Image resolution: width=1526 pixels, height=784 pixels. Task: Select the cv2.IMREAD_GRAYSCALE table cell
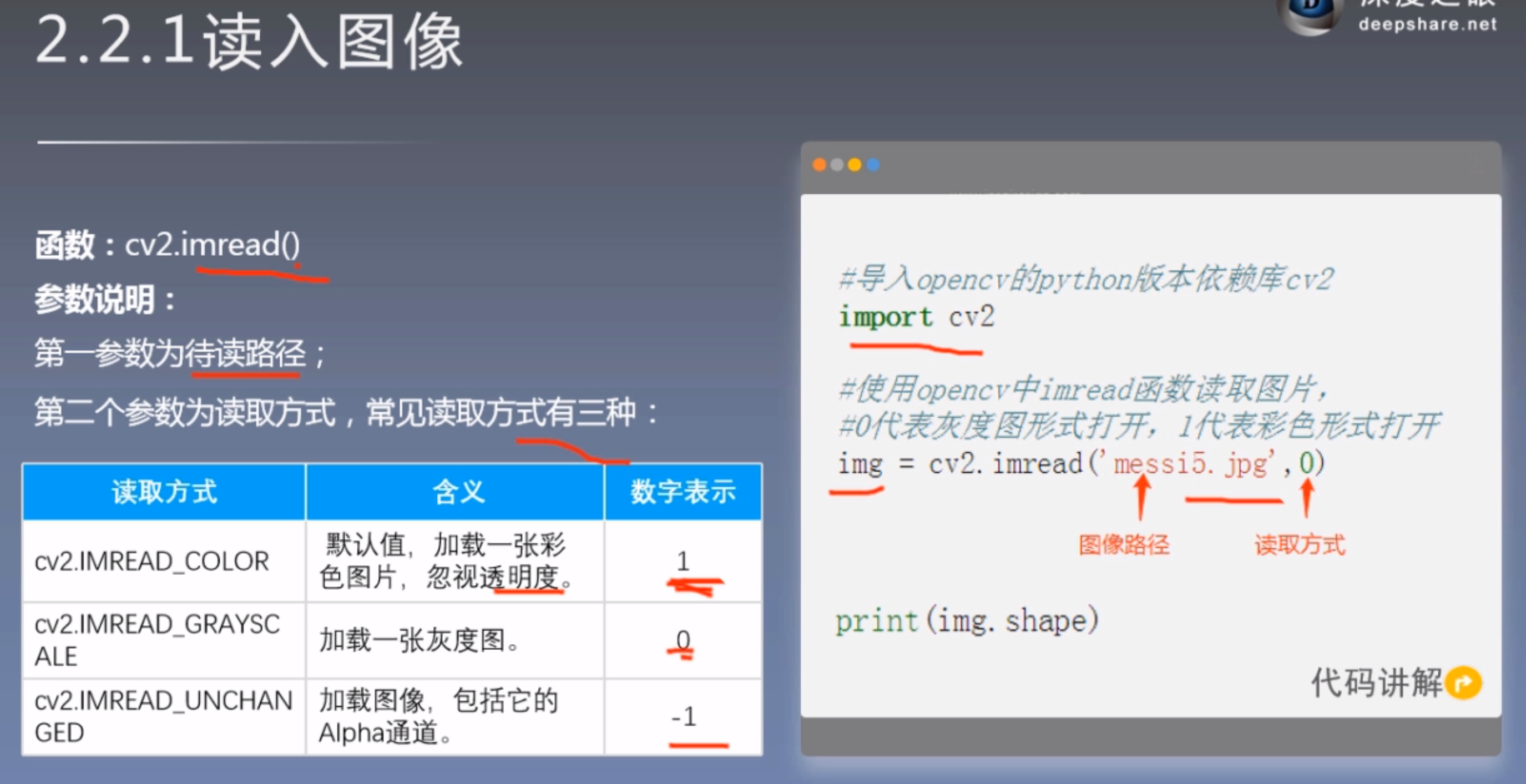click(x=156, y=640)
